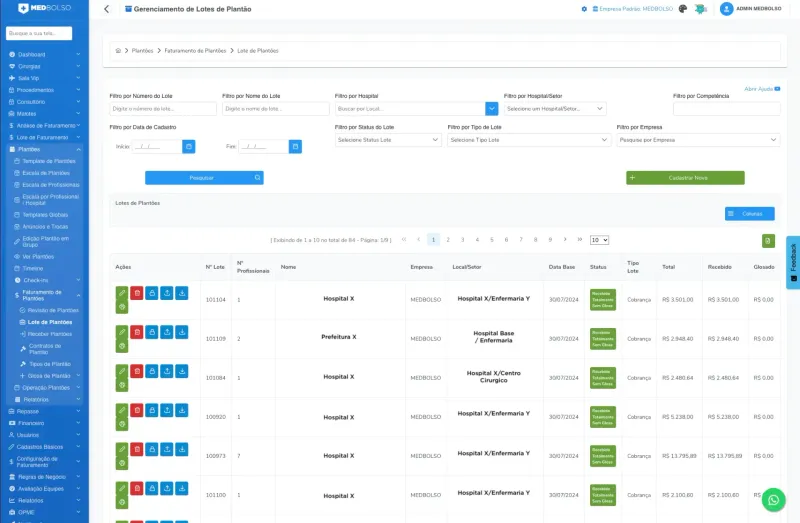This screenshot has height=523, width=800.
Task: Open the Pesquise por Empresa dropdown
Action: click(x=698, y=140)
